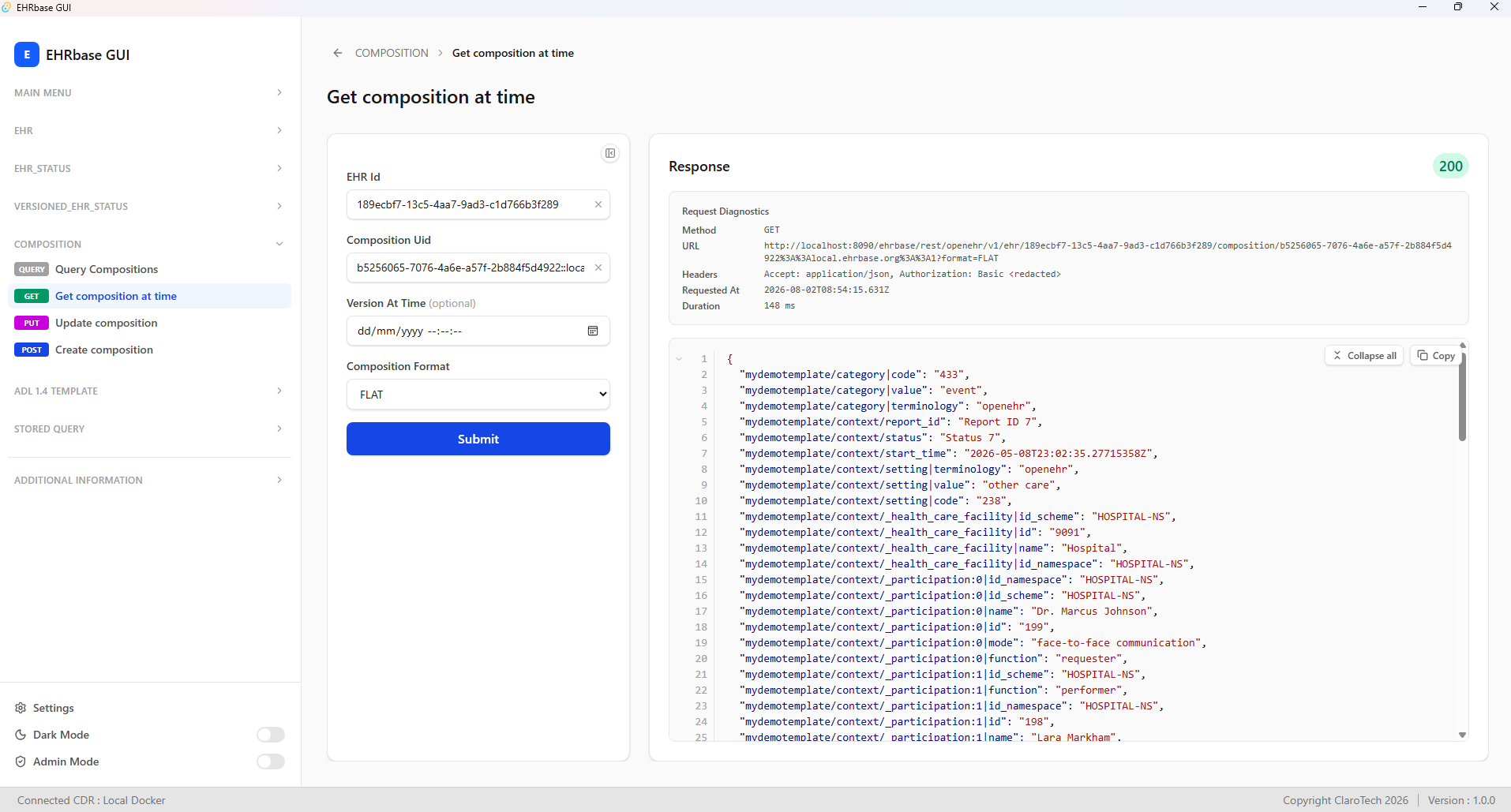This screenshot has width=1511, height=812.
Task: Click the EHRbase GUI title bar app icon
Action: tap(7, 7)
